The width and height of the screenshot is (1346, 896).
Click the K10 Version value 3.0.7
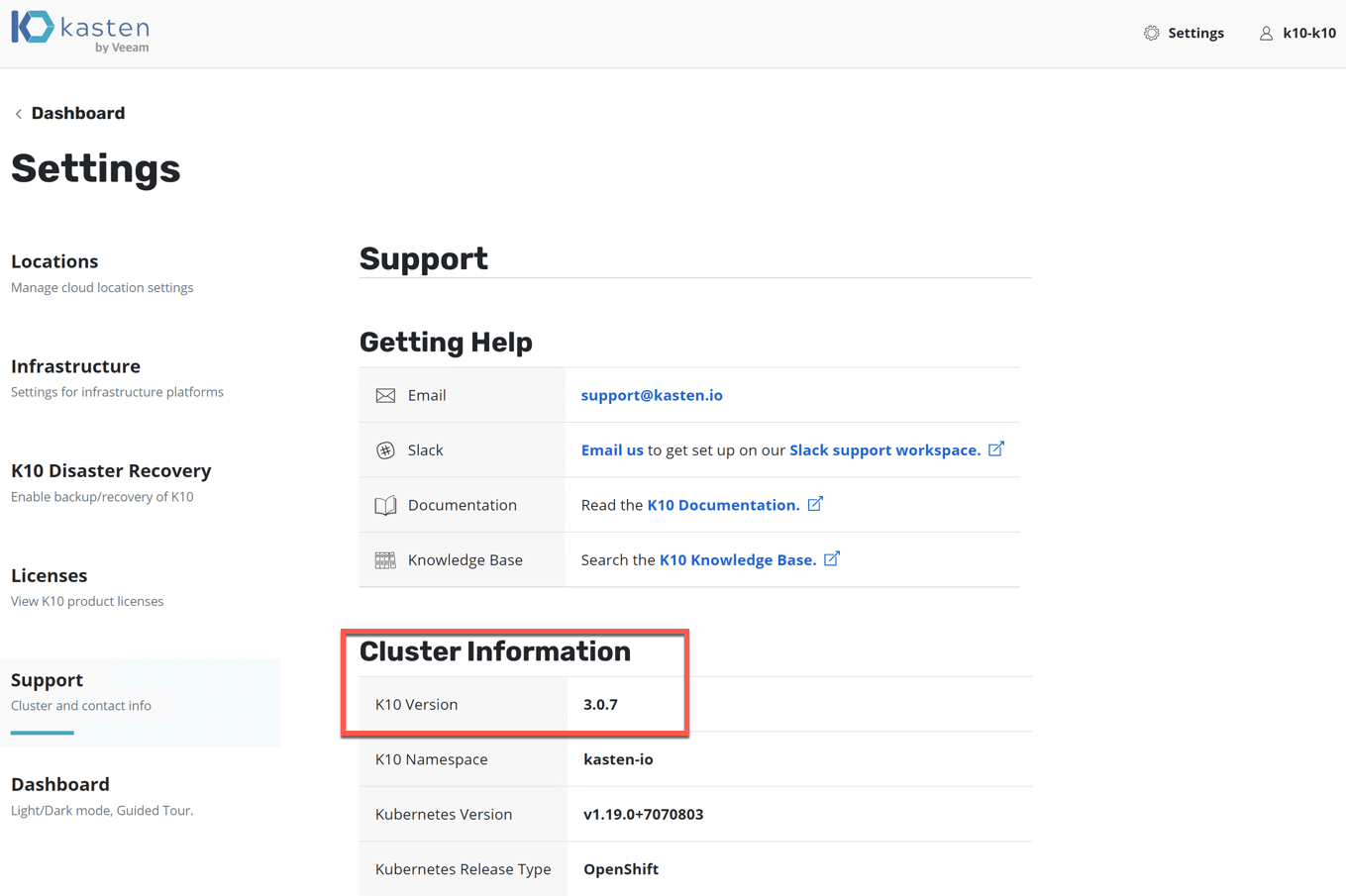point(600,705)
